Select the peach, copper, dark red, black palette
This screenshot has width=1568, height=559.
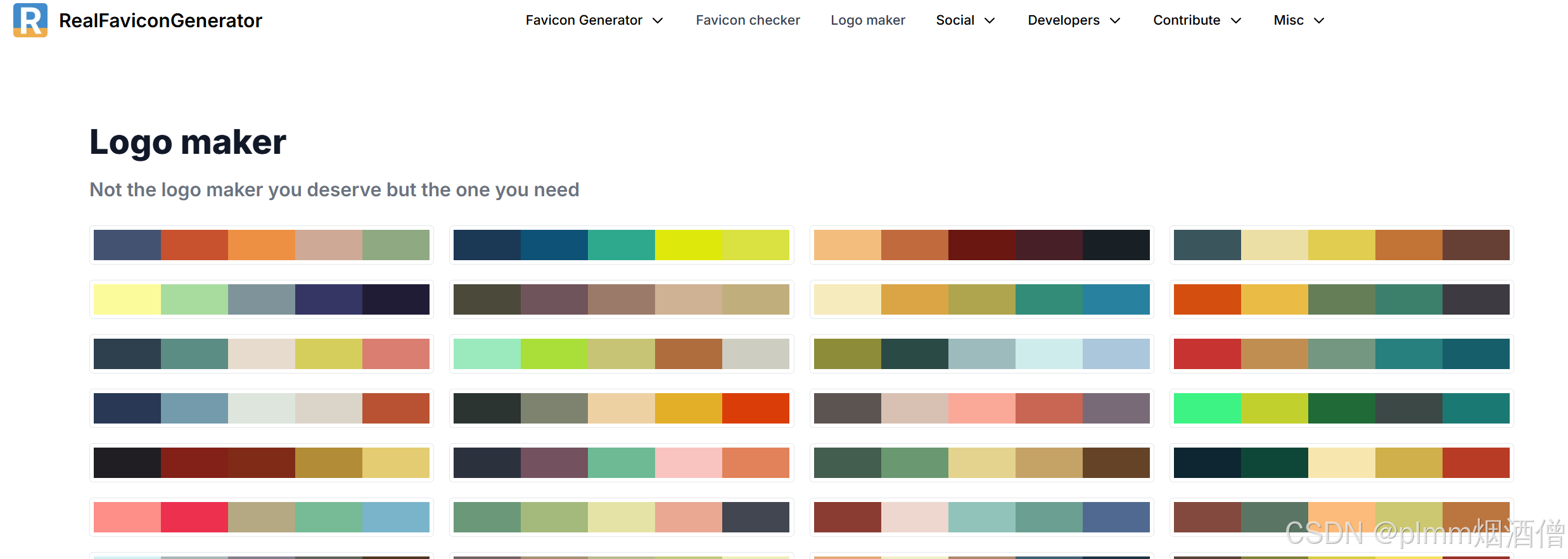(982, 245)
